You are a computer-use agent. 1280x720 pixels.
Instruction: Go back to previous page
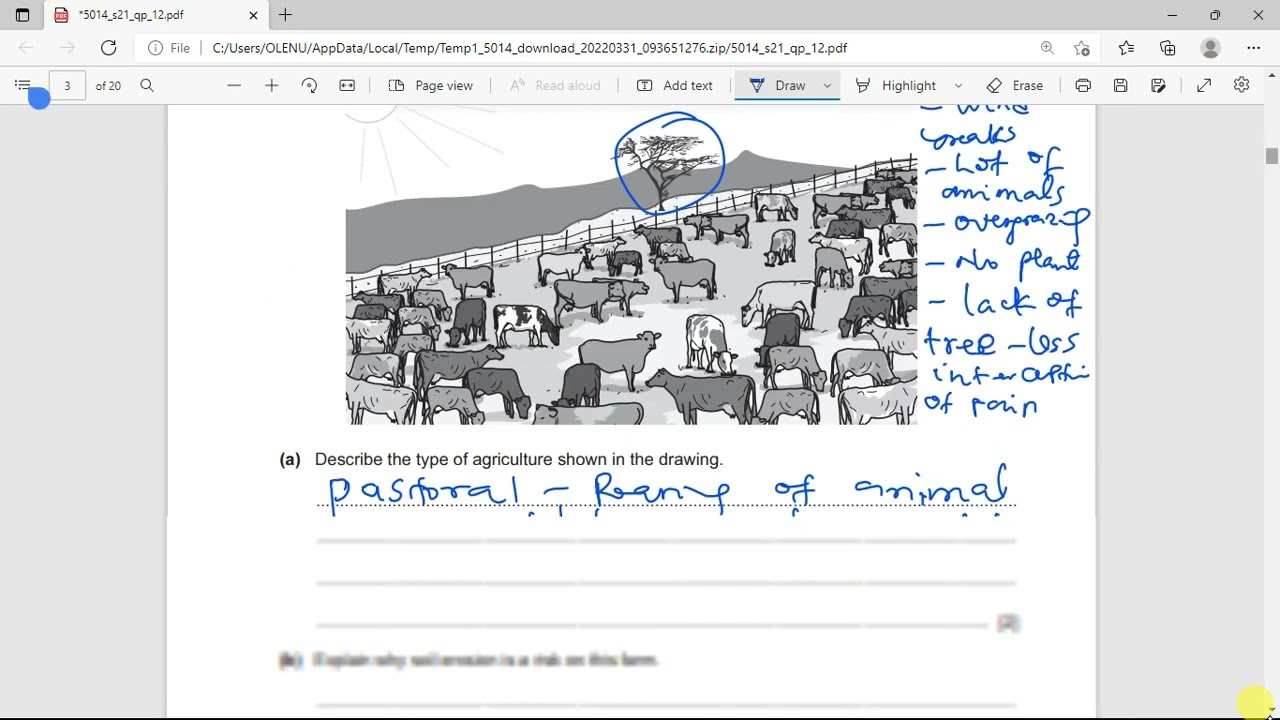(x=27, y=48)
